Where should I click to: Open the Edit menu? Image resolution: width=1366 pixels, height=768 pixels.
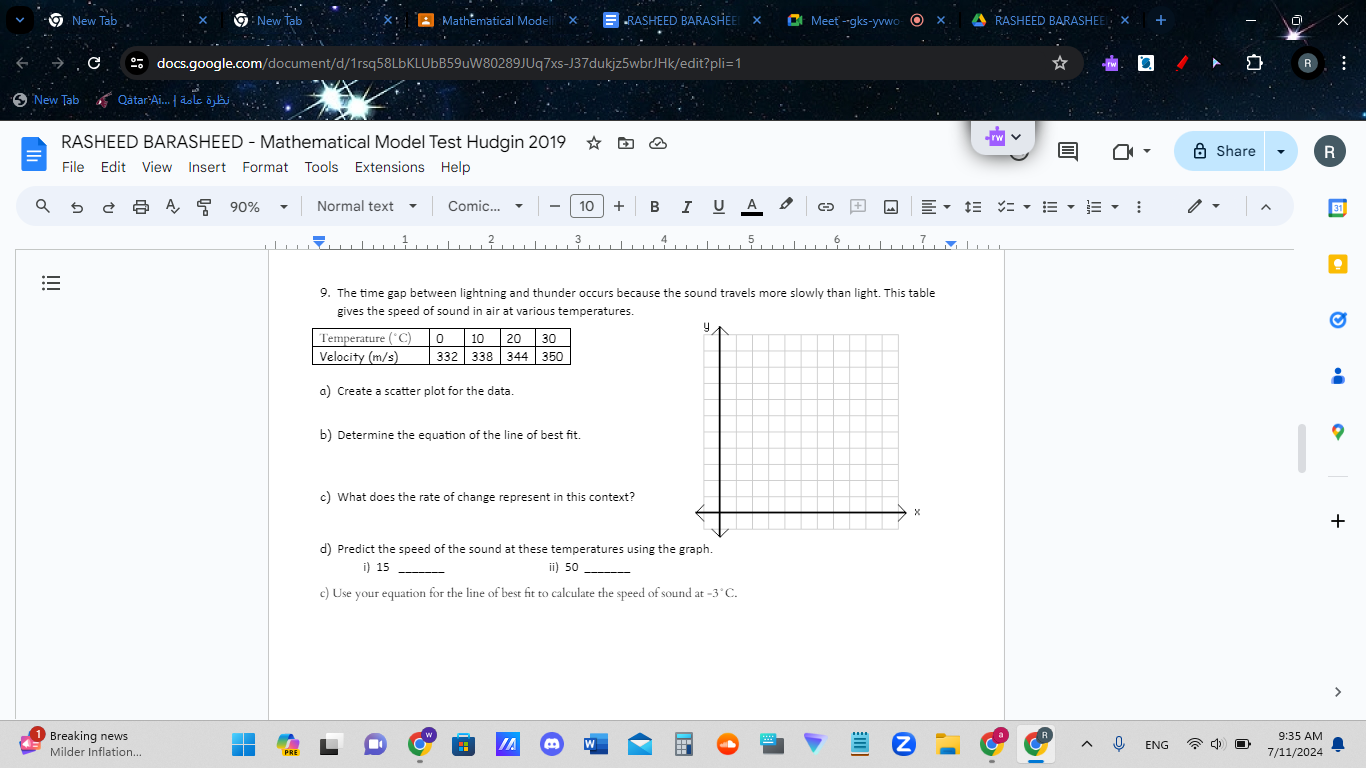[x=113, y=167]
